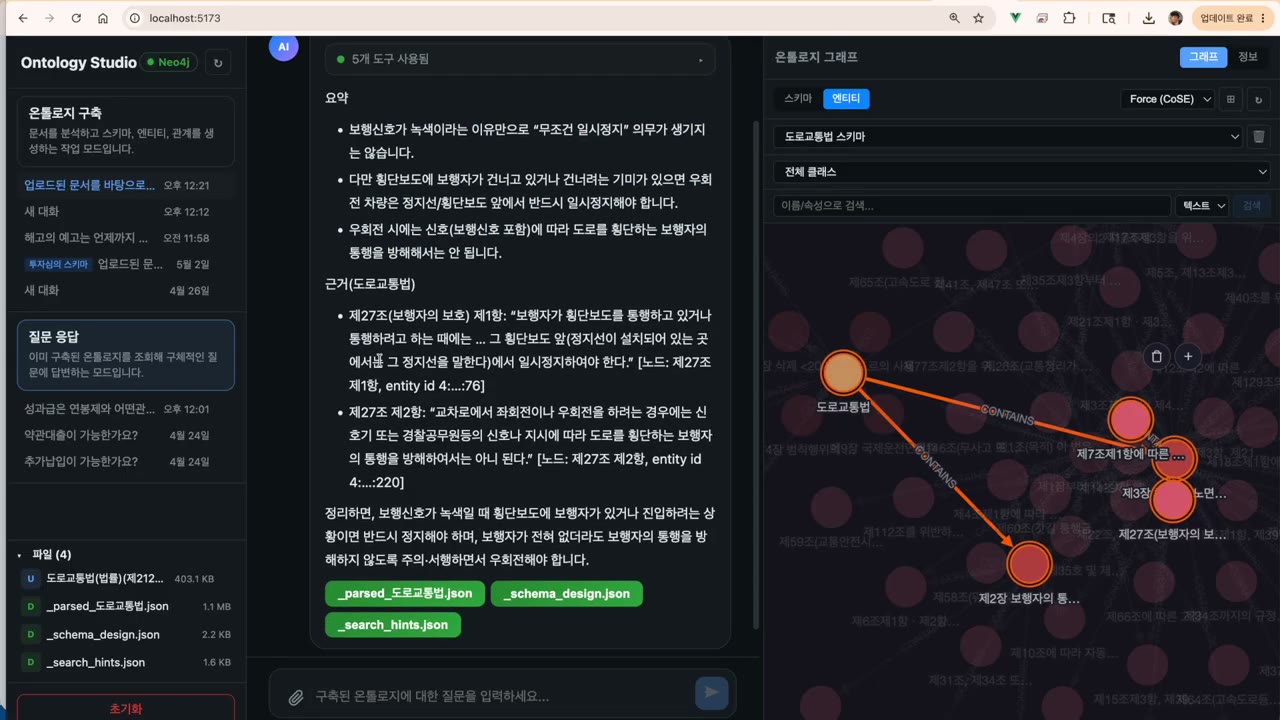The height and width of the screenshot is (720, 1280).
Task: Switch to the 정보 tab
Action: [x=1248, y=57]
